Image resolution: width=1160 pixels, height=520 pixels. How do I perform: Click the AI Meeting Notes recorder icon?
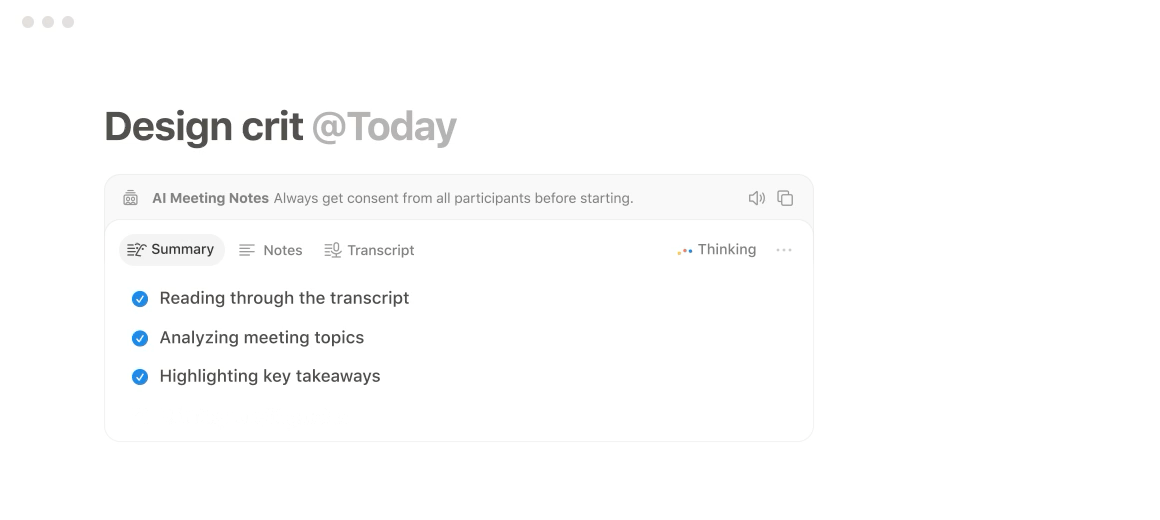click(130, 197)
